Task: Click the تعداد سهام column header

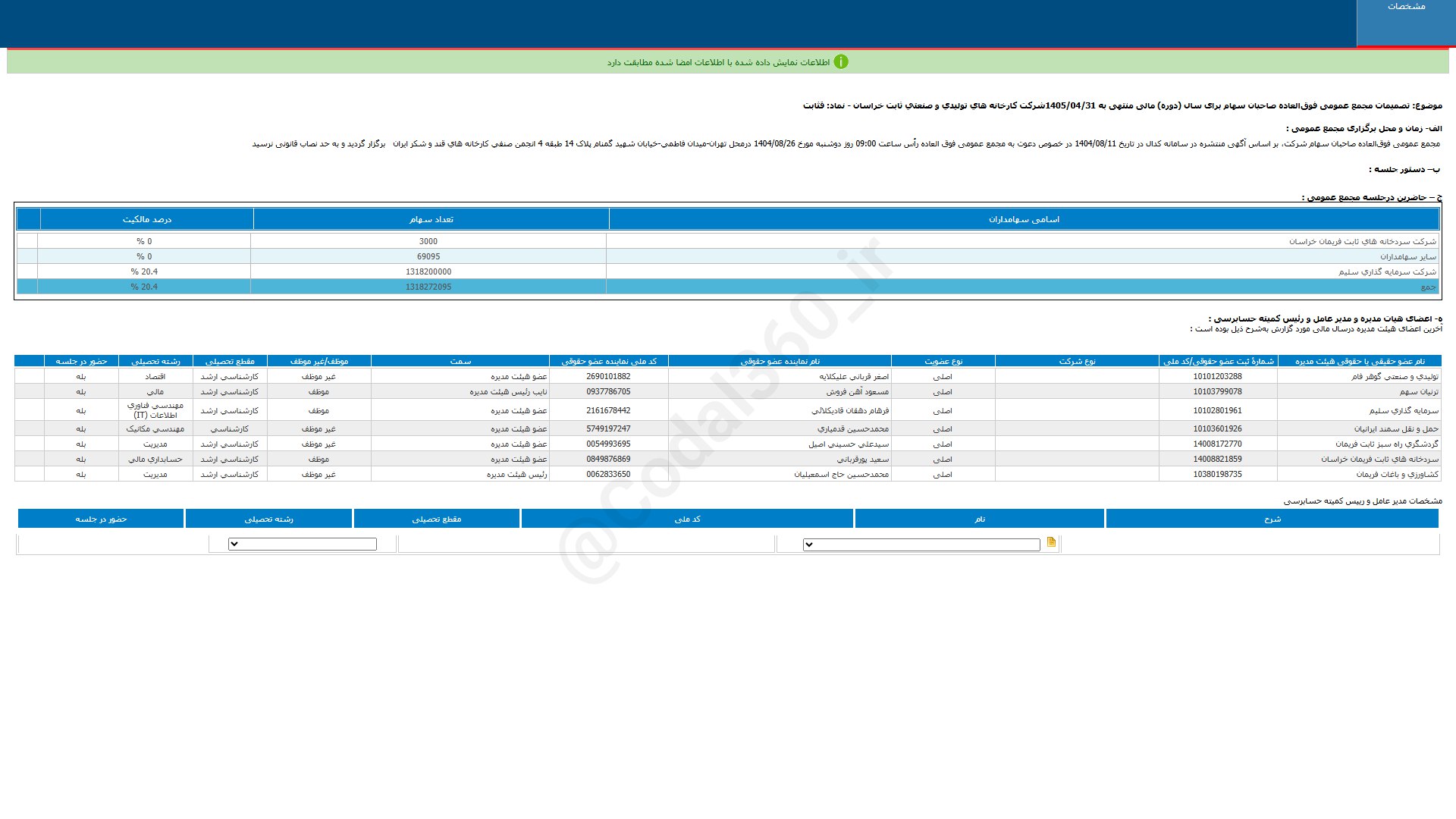Action: click(x=431, y=219)
